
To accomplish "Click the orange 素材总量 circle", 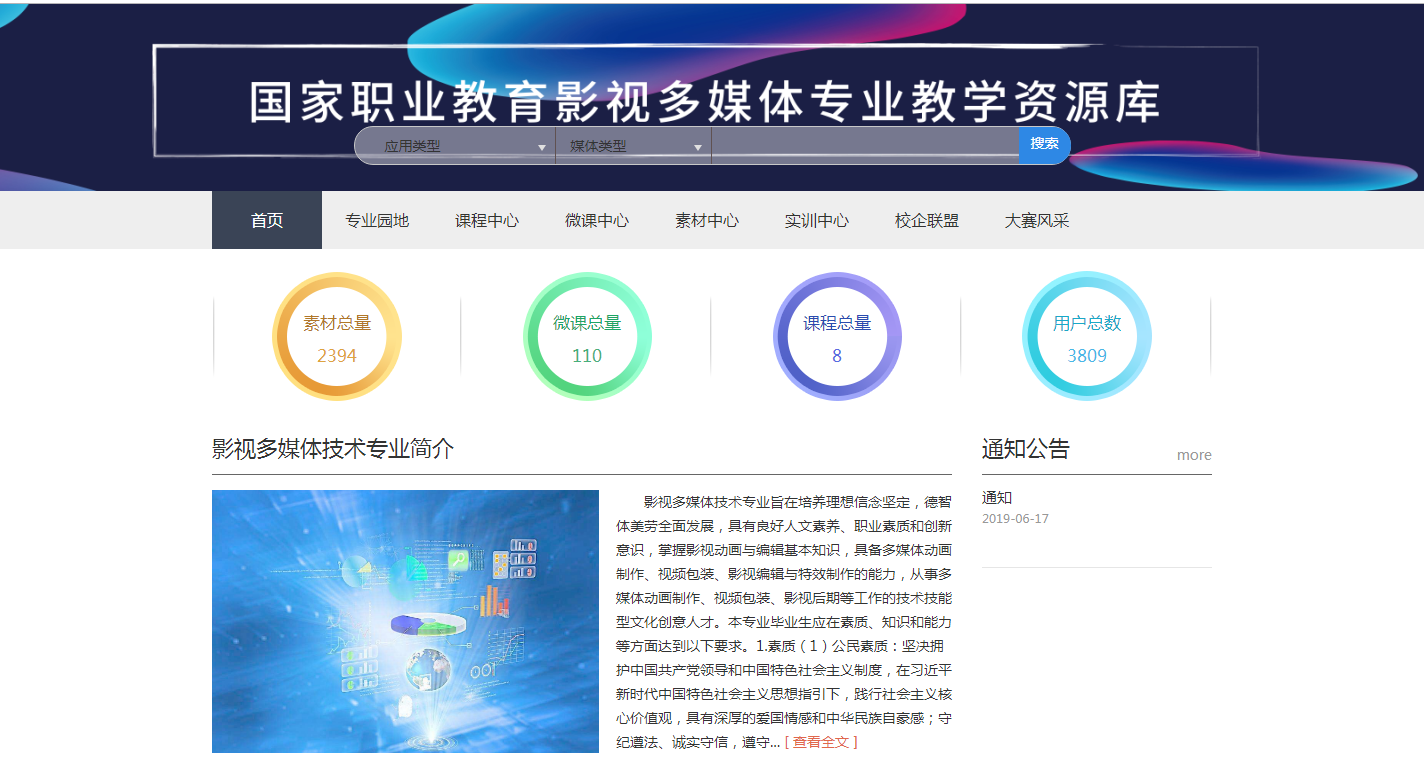I will click(x=337, y=336).
